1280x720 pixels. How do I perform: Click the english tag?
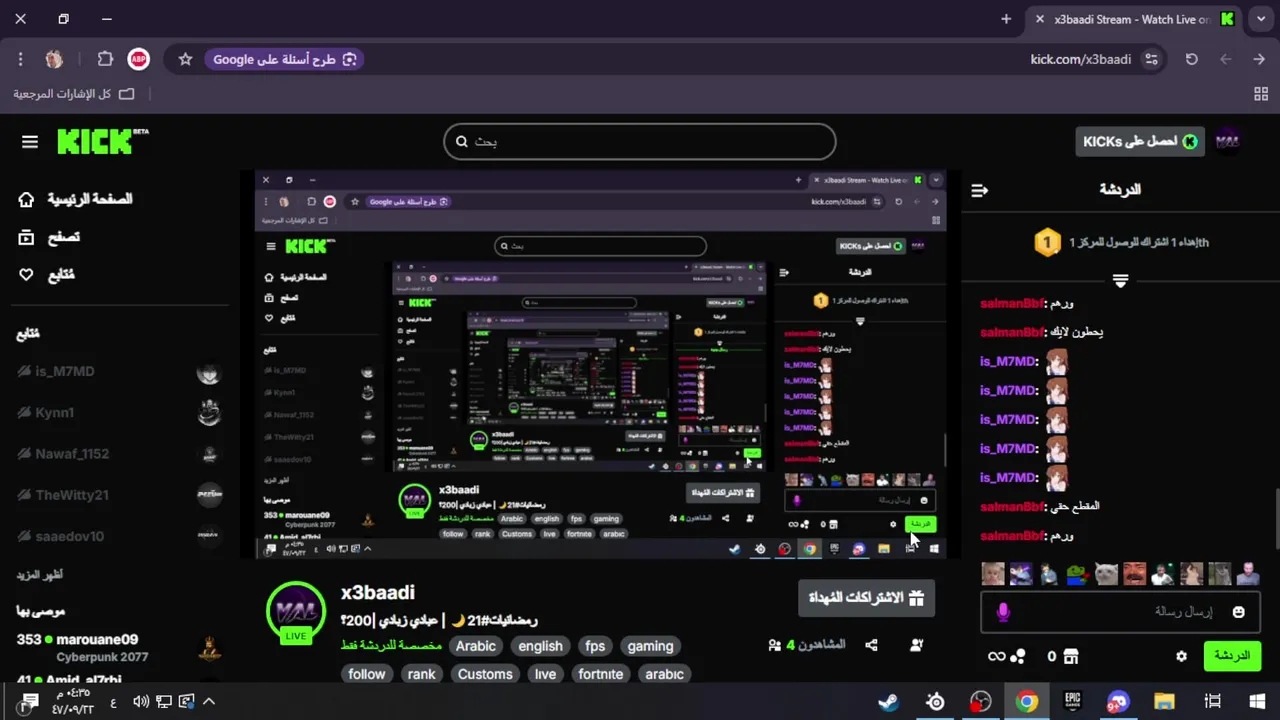point(540,646)
